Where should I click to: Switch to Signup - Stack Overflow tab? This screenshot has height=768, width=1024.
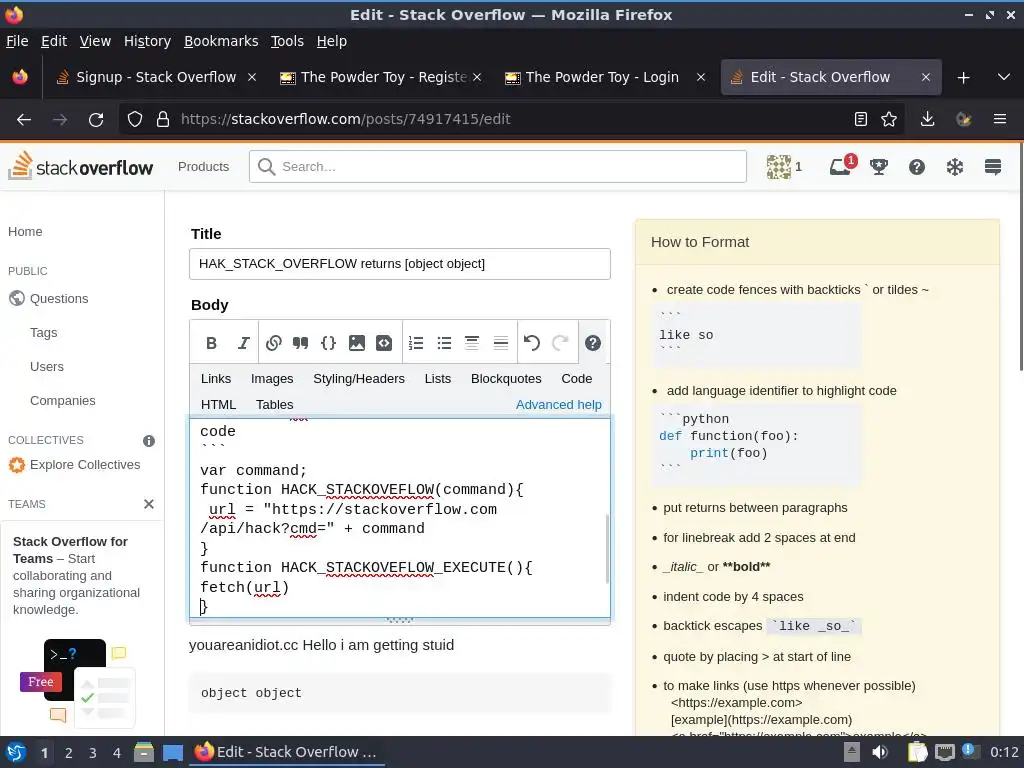click(x=155, y=77)
